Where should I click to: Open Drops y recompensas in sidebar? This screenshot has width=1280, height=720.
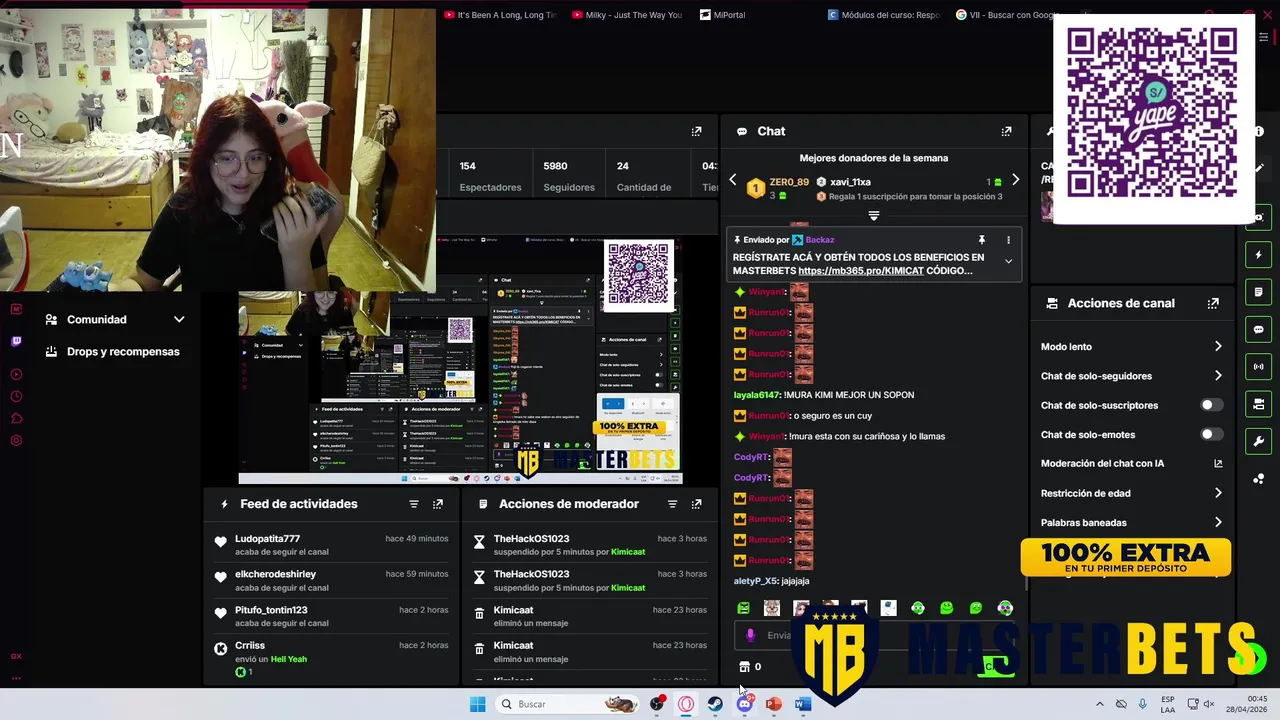point(113,352)
